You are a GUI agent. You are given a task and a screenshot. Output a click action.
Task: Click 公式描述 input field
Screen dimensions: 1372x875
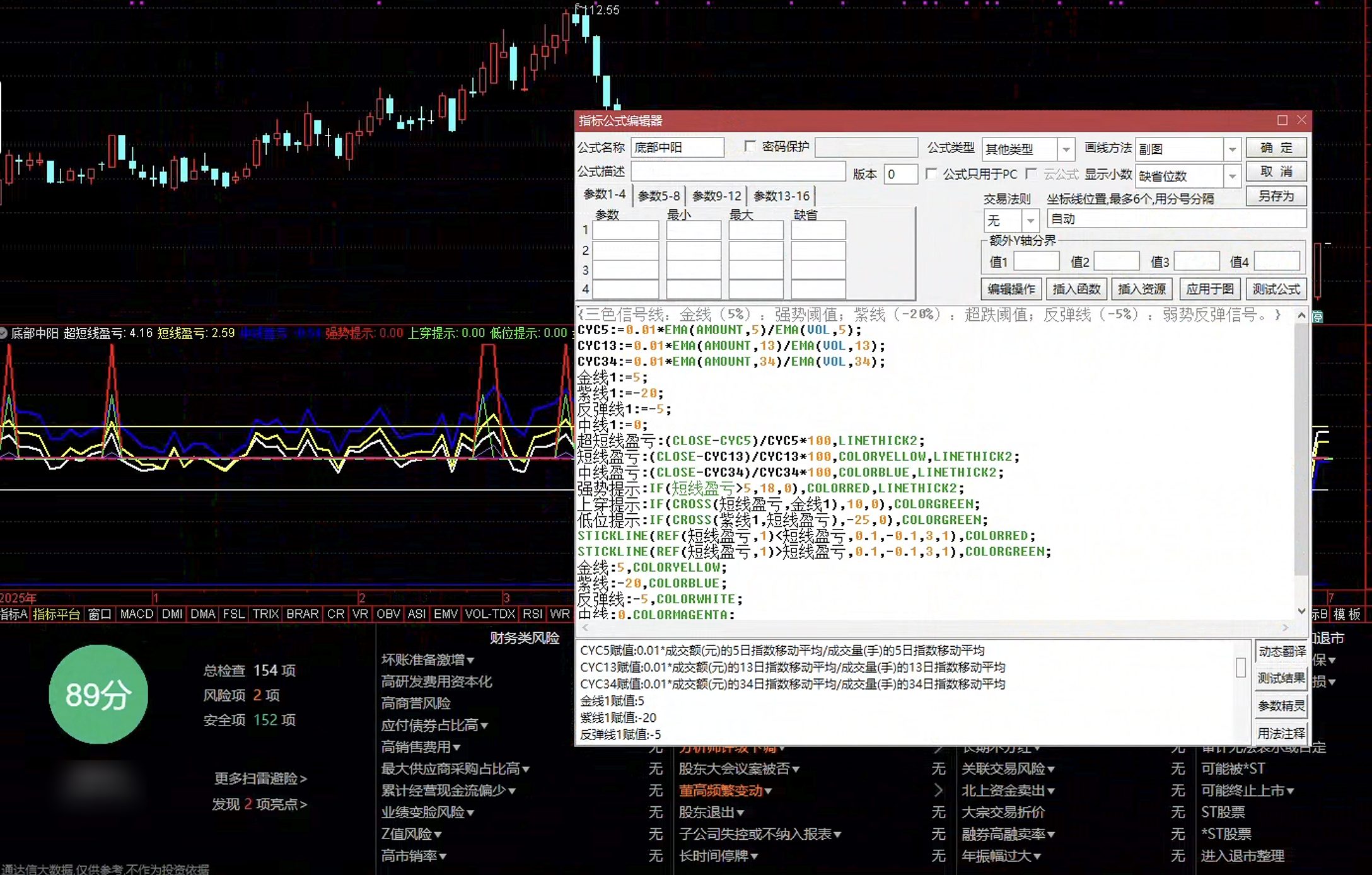tap(738, 171)
